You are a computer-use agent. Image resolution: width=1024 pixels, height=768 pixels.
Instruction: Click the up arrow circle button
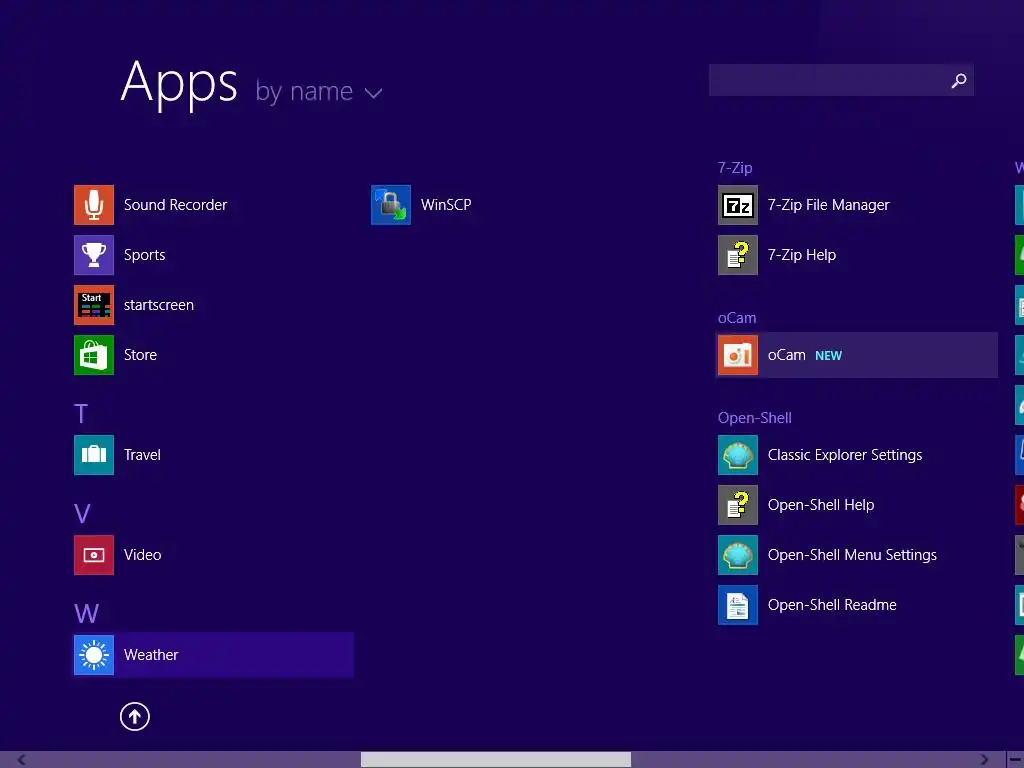pyautogui.click(x=135, y=716)
